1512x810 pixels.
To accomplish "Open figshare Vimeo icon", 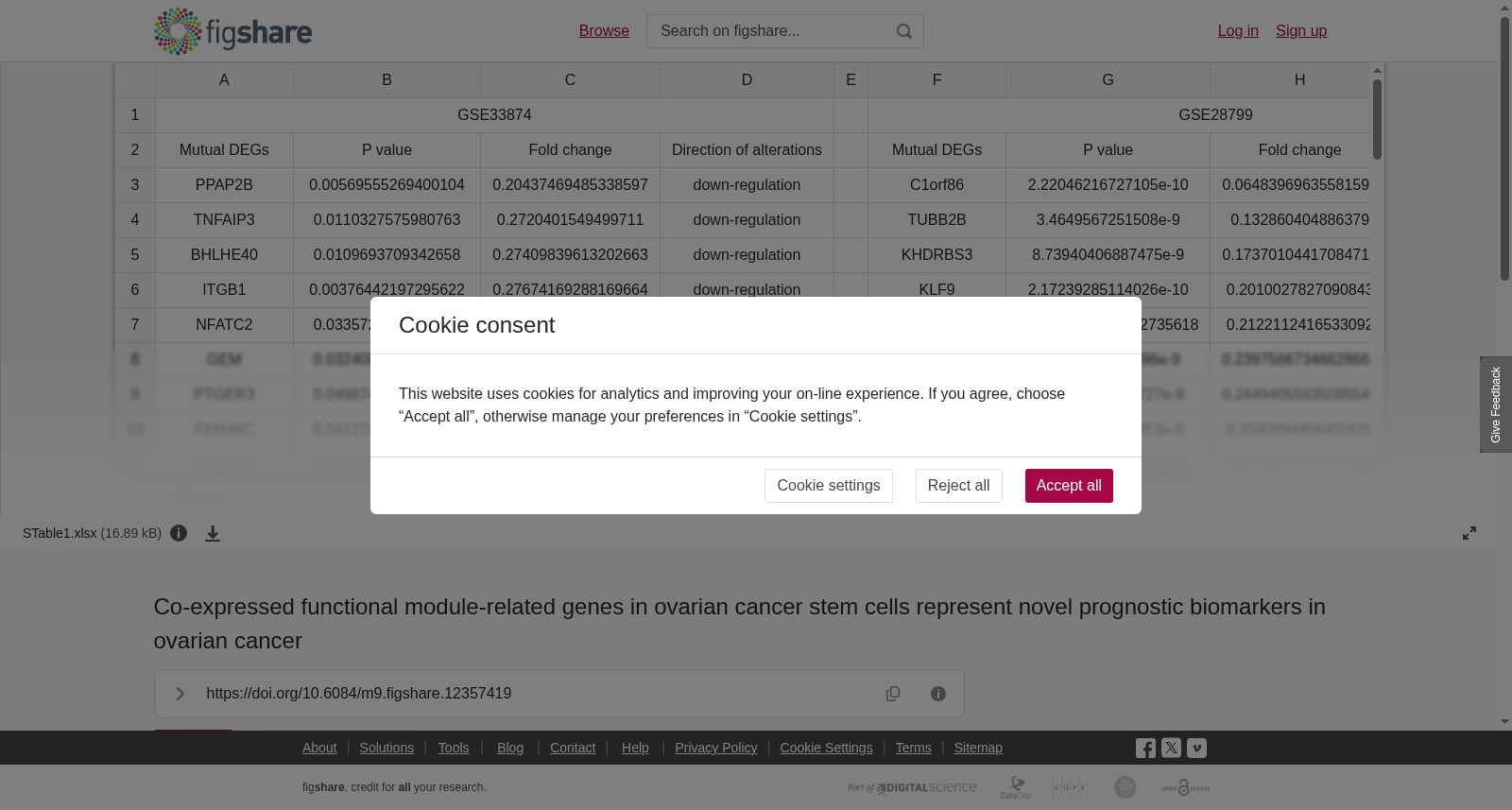I will (x=1196, y=748).
